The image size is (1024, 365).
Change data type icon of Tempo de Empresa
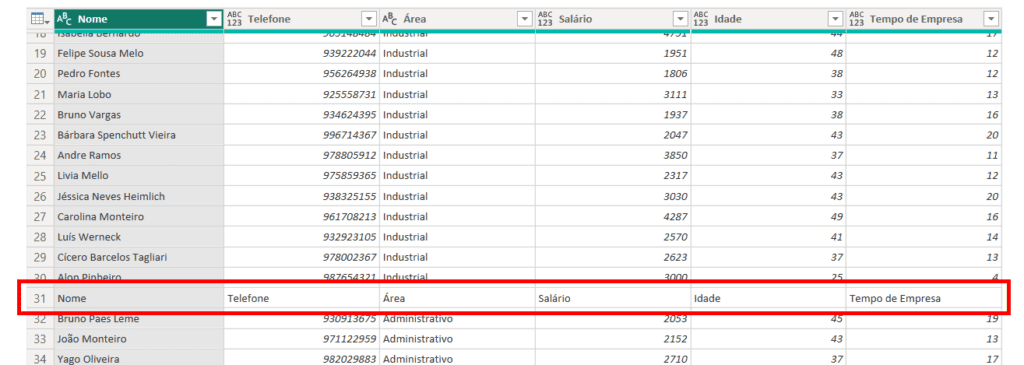pyautogui.click(x=856, y=20)
